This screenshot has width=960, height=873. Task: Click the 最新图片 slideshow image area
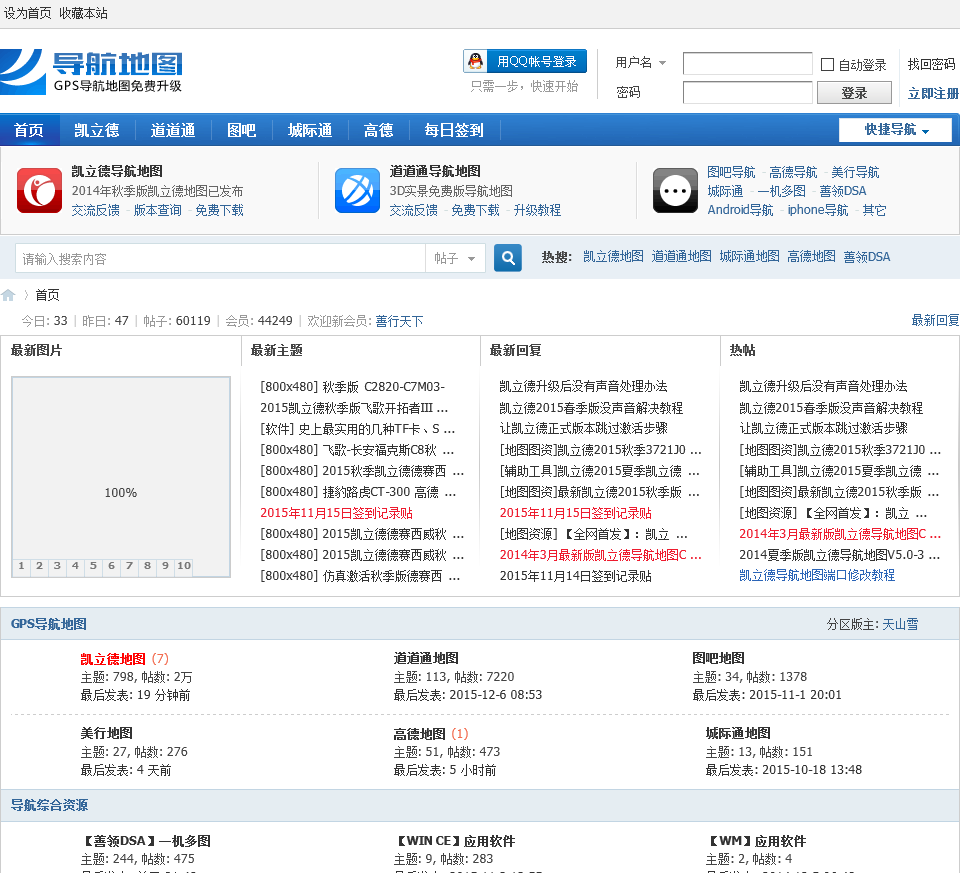(x=121, y=477)
